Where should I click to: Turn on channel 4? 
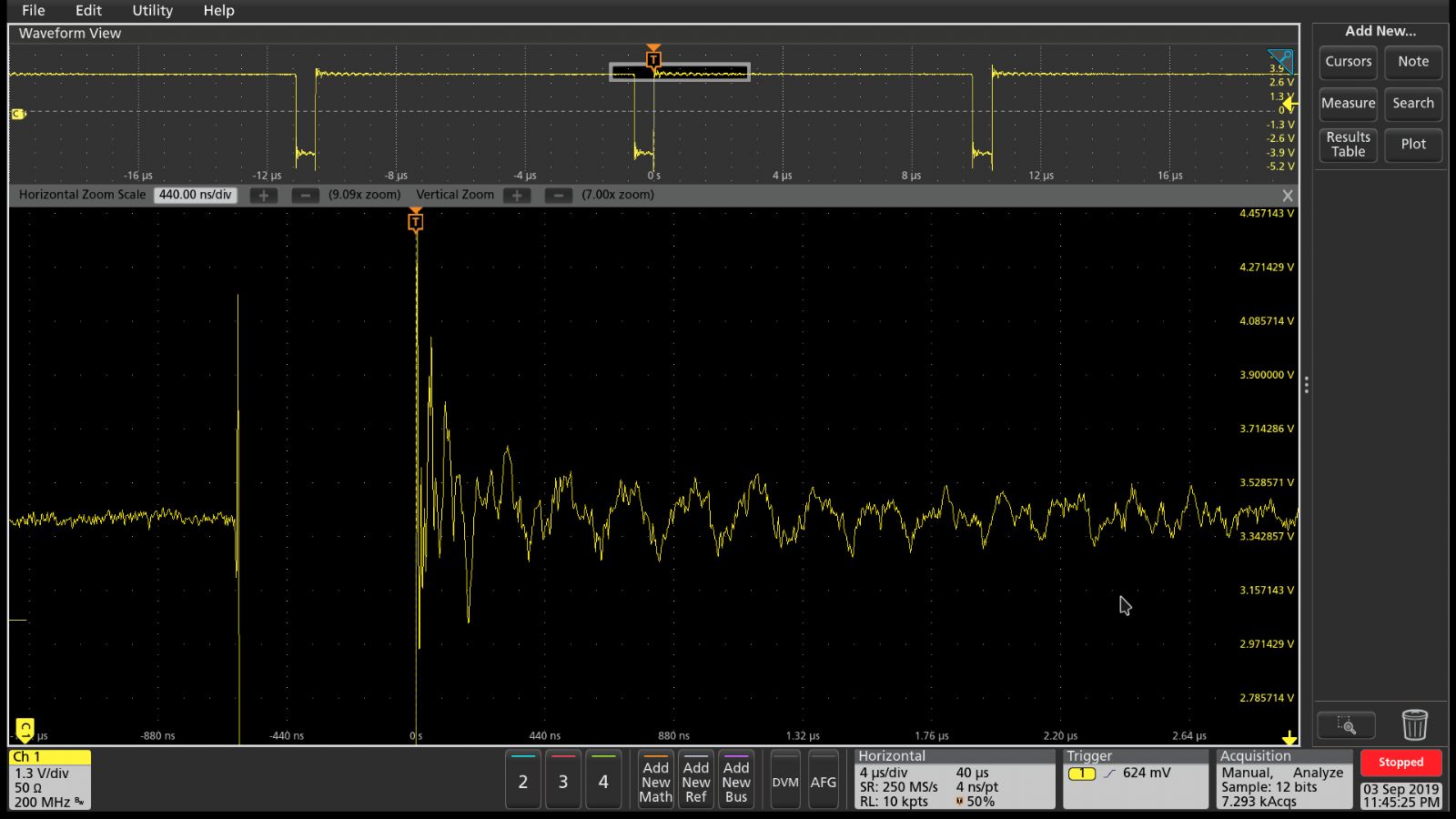pos(603,780)
